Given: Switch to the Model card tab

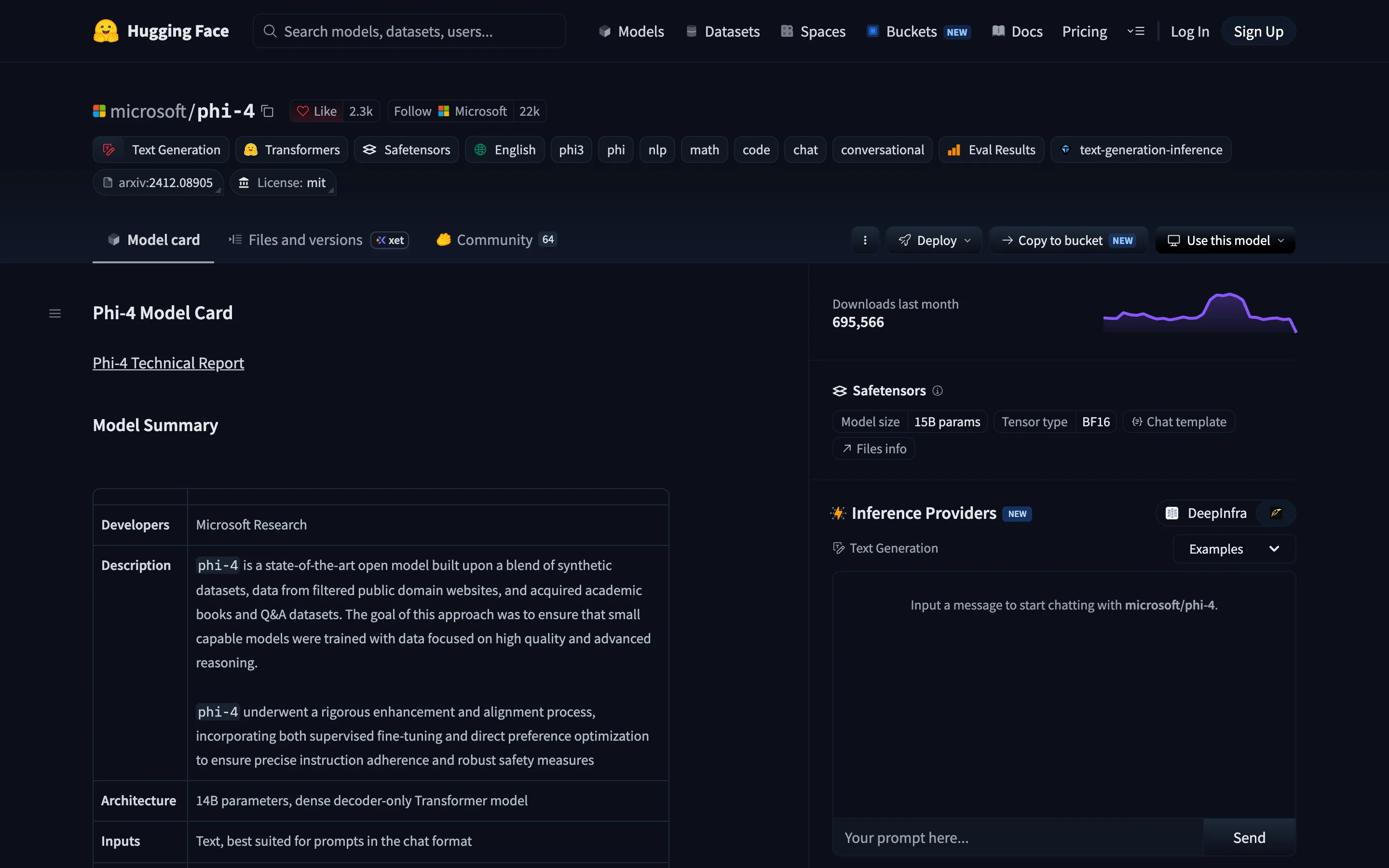Looking at the screenshot, I should tap(153, 240).
